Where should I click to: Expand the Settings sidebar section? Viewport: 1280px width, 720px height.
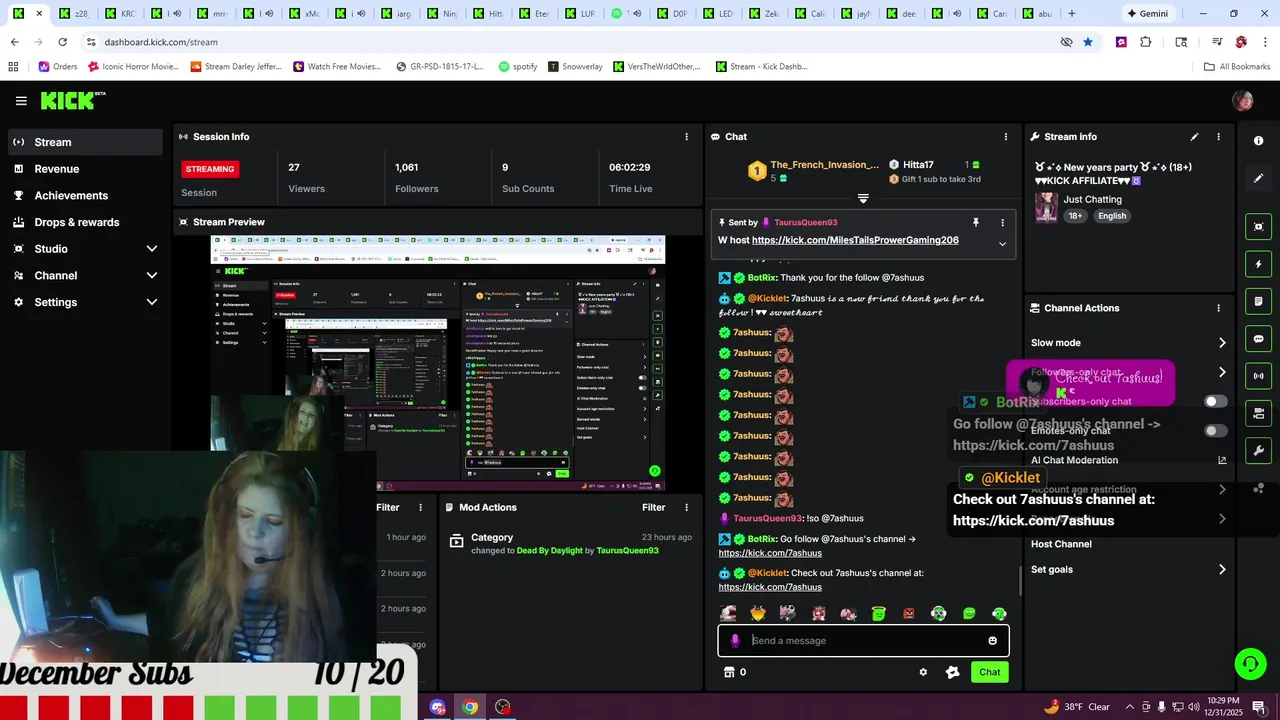(x=152, y=302)
